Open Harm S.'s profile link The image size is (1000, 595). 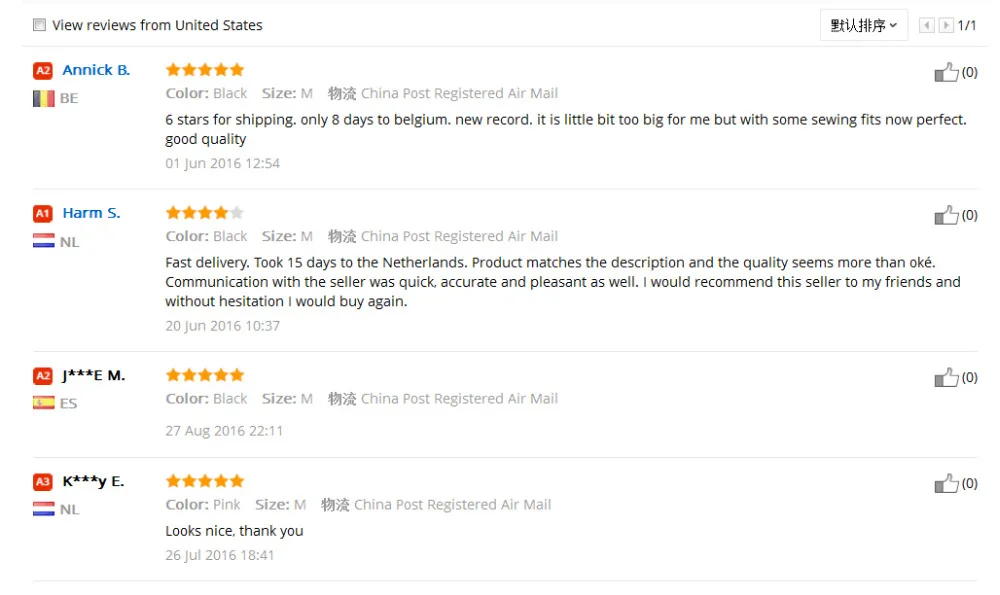coord(91,213)
